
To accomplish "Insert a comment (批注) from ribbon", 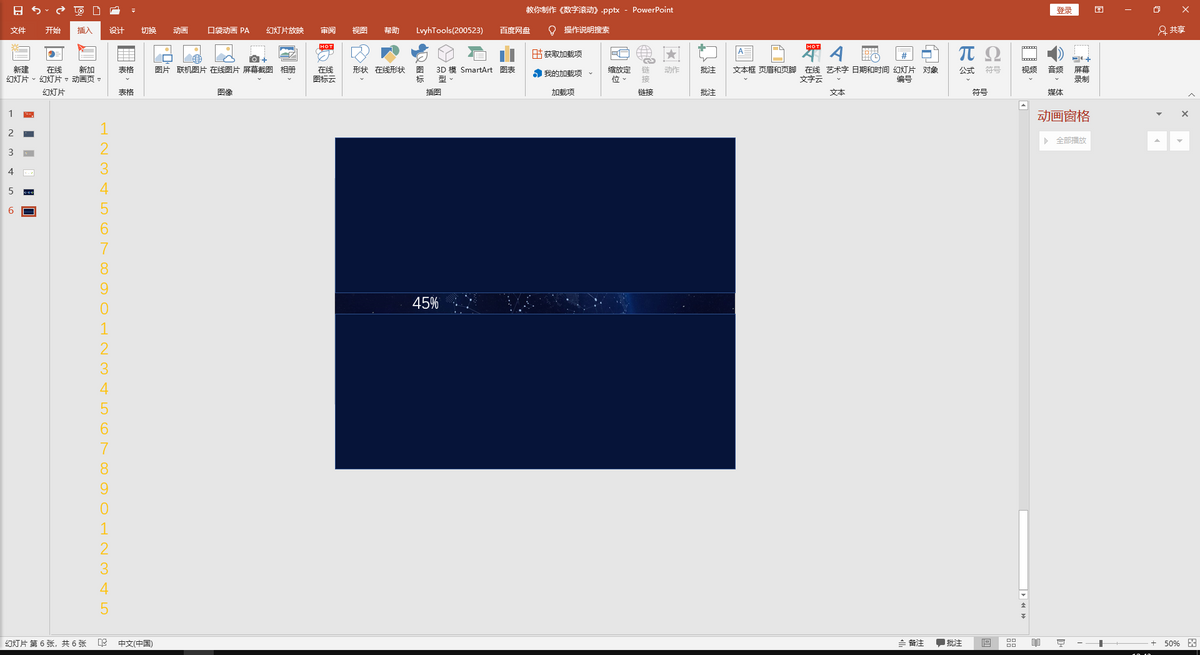I will click(x=708, y=61).
